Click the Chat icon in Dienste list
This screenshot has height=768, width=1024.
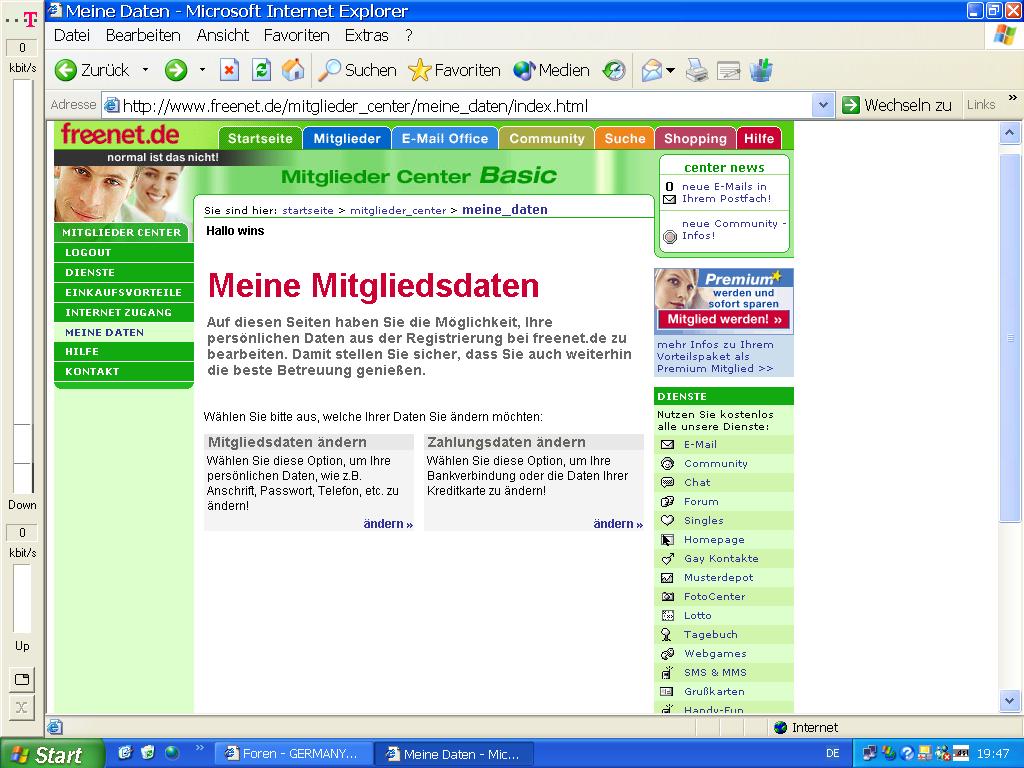667,483
